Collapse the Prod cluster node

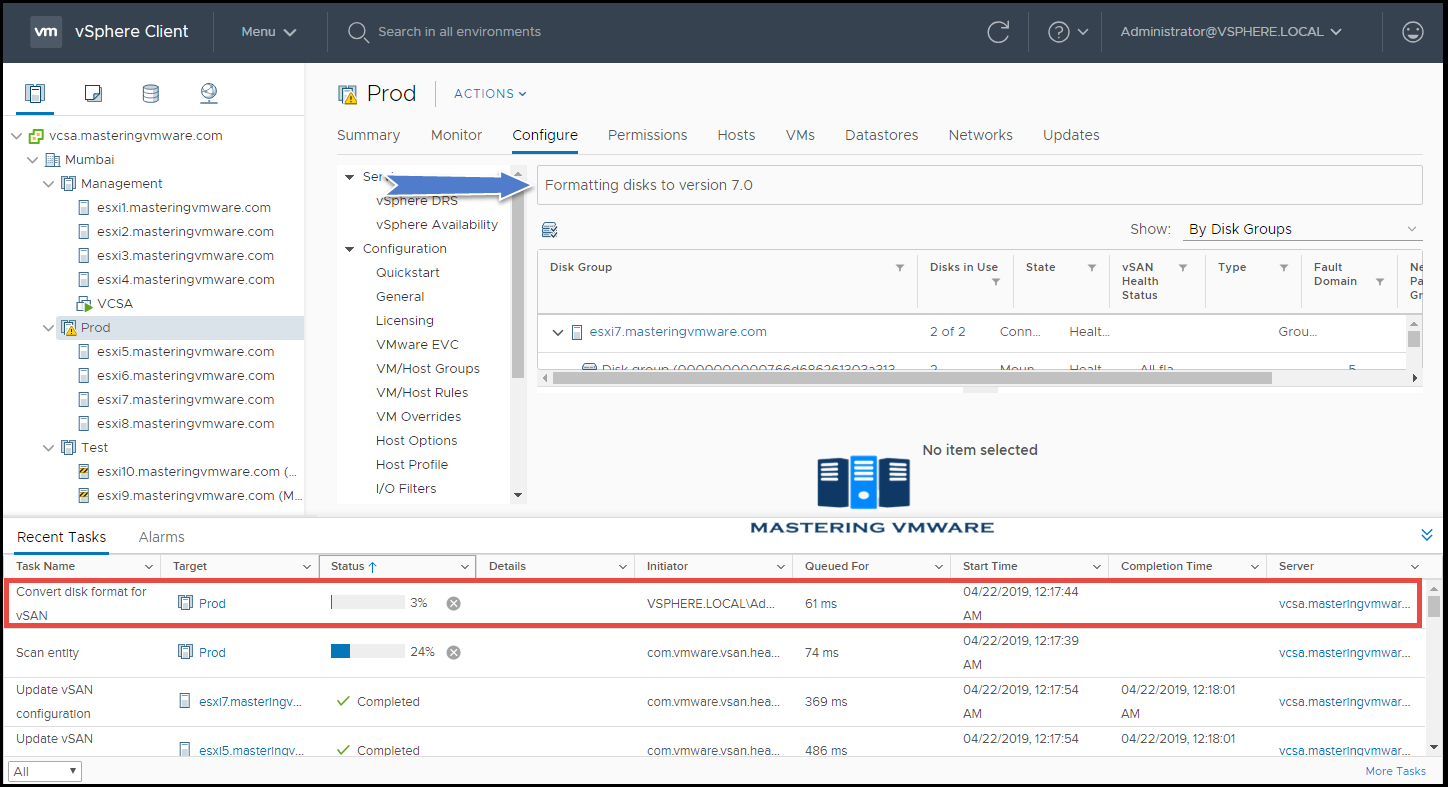click(50, 328)
